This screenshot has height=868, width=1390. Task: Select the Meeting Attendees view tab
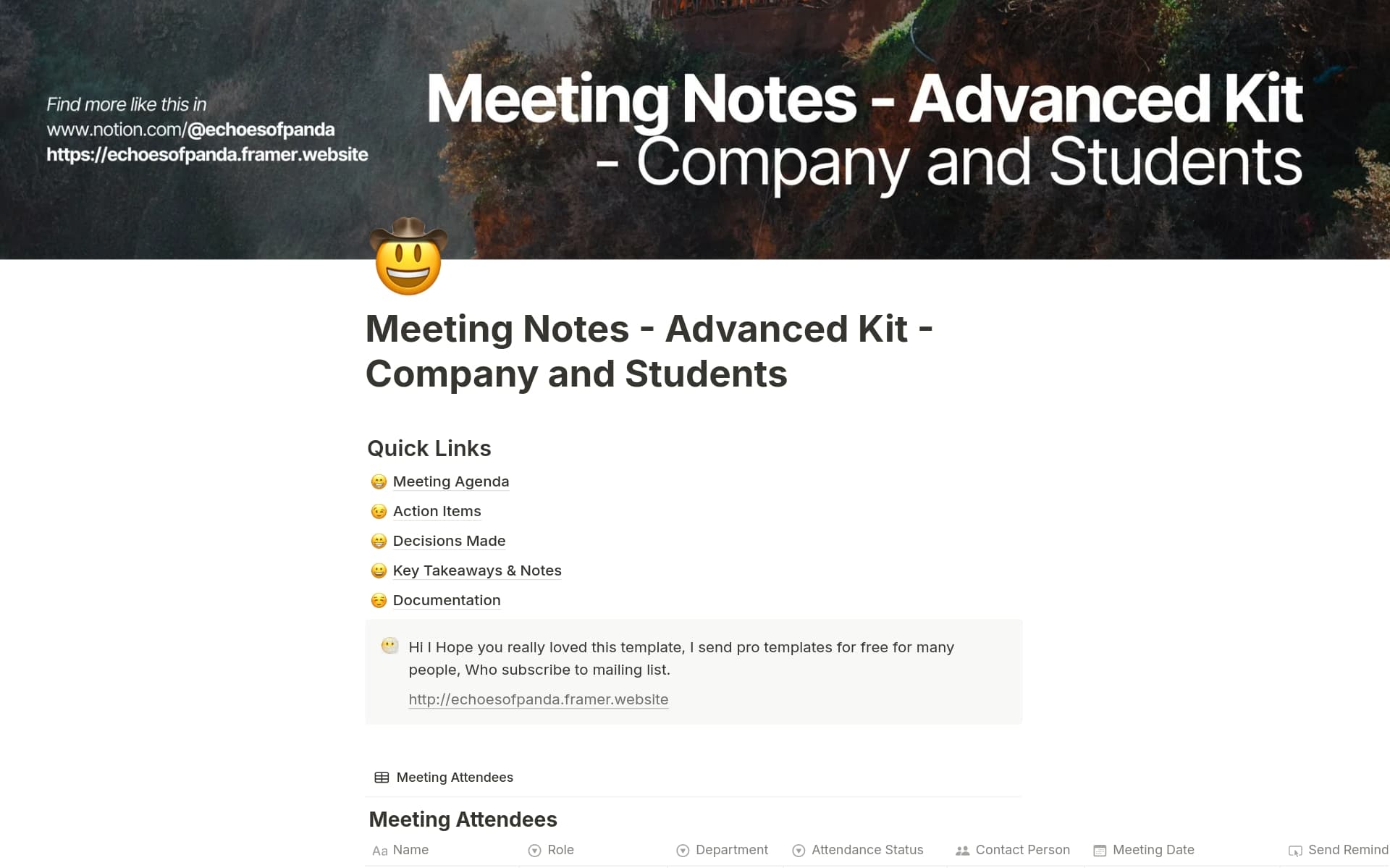tap(454, 777)
